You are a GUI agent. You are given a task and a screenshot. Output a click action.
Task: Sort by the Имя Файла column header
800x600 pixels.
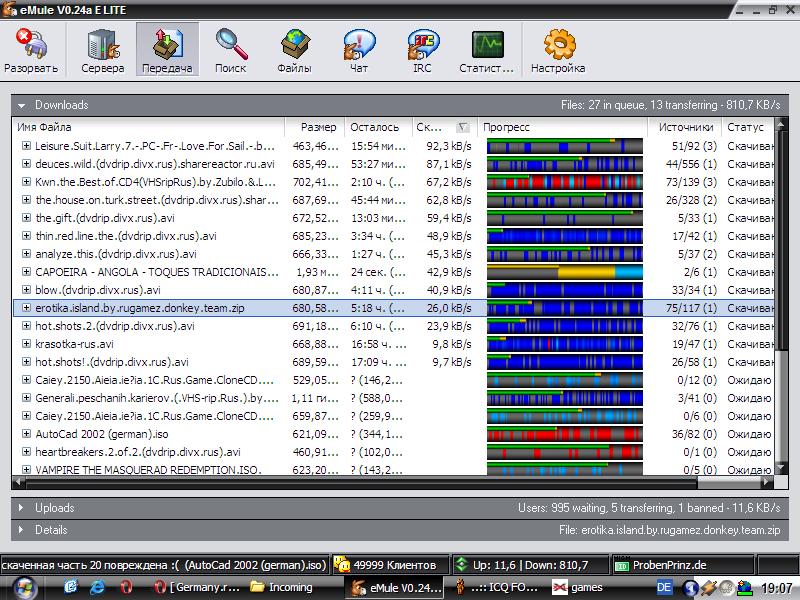click(148, 127)
